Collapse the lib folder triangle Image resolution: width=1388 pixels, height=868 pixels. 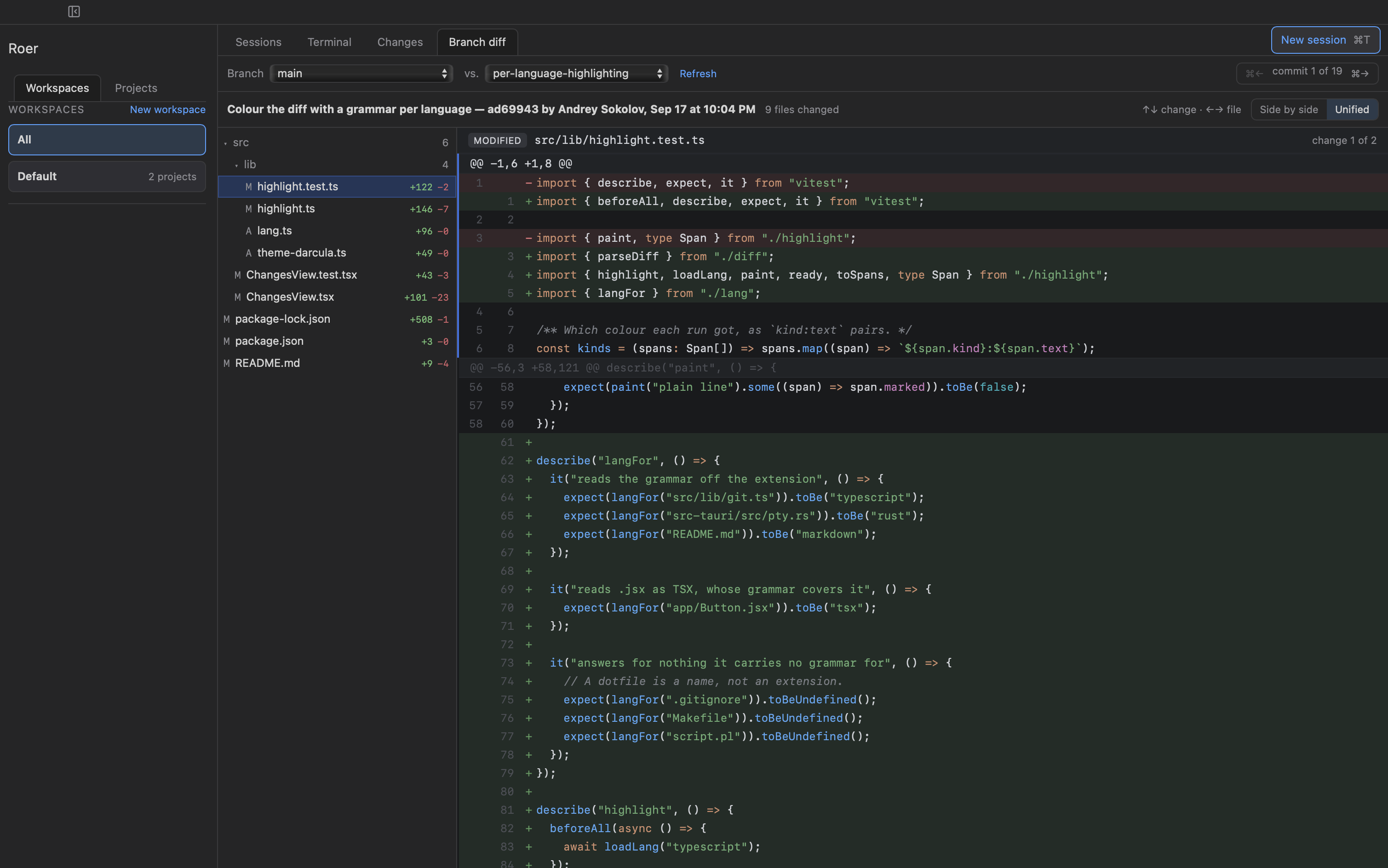[236, 165]
